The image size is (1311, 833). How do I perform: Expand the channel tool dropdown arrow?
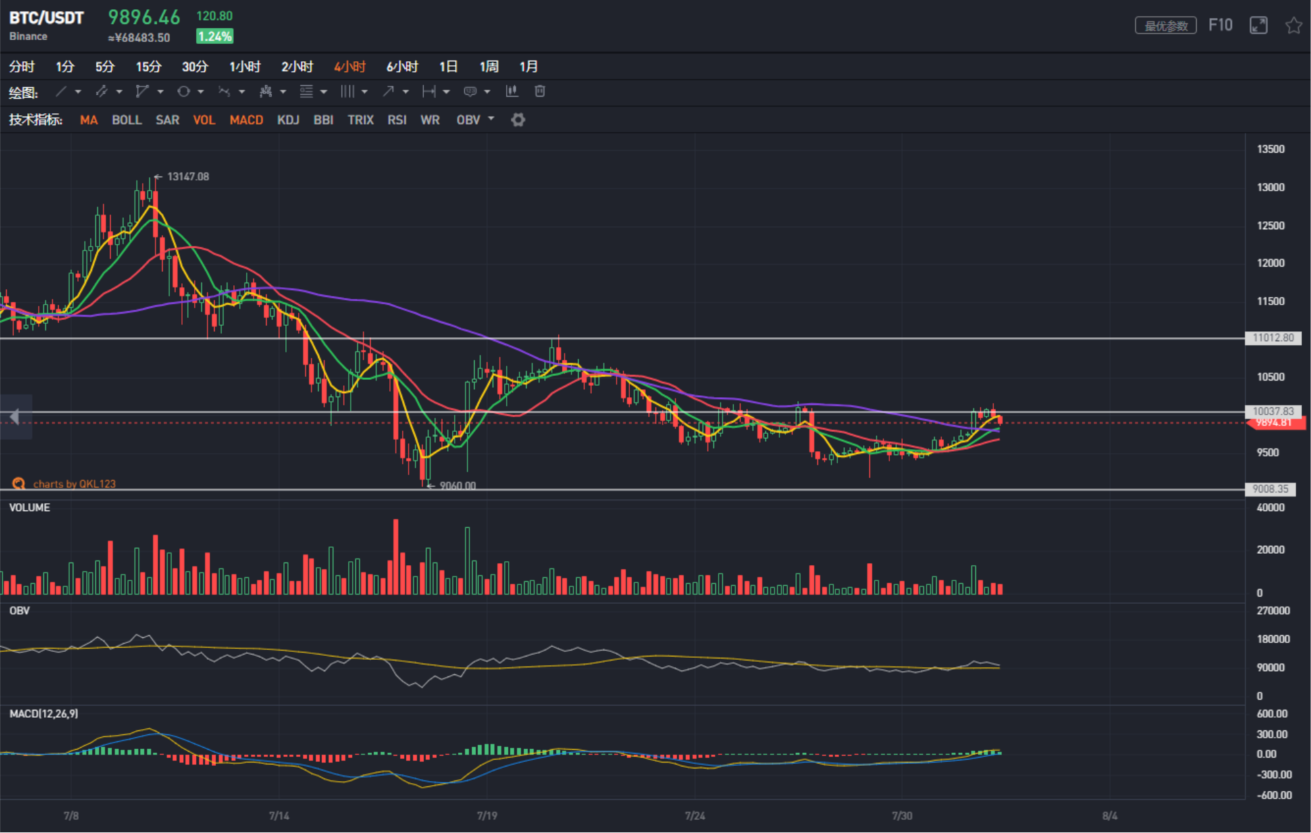119,92
